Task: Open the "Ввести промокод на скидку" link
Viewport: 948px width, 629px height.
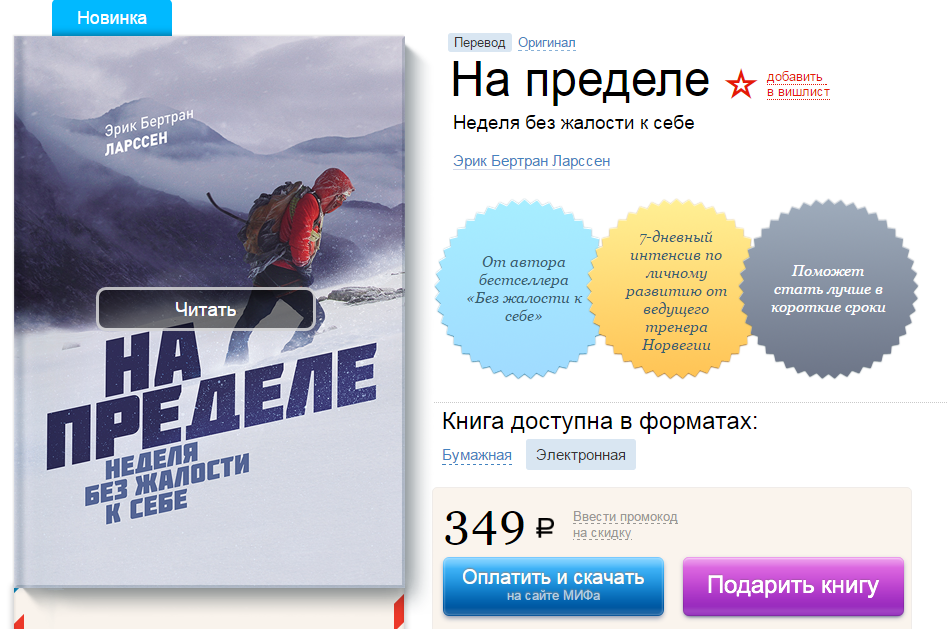Action: [625, 525]
